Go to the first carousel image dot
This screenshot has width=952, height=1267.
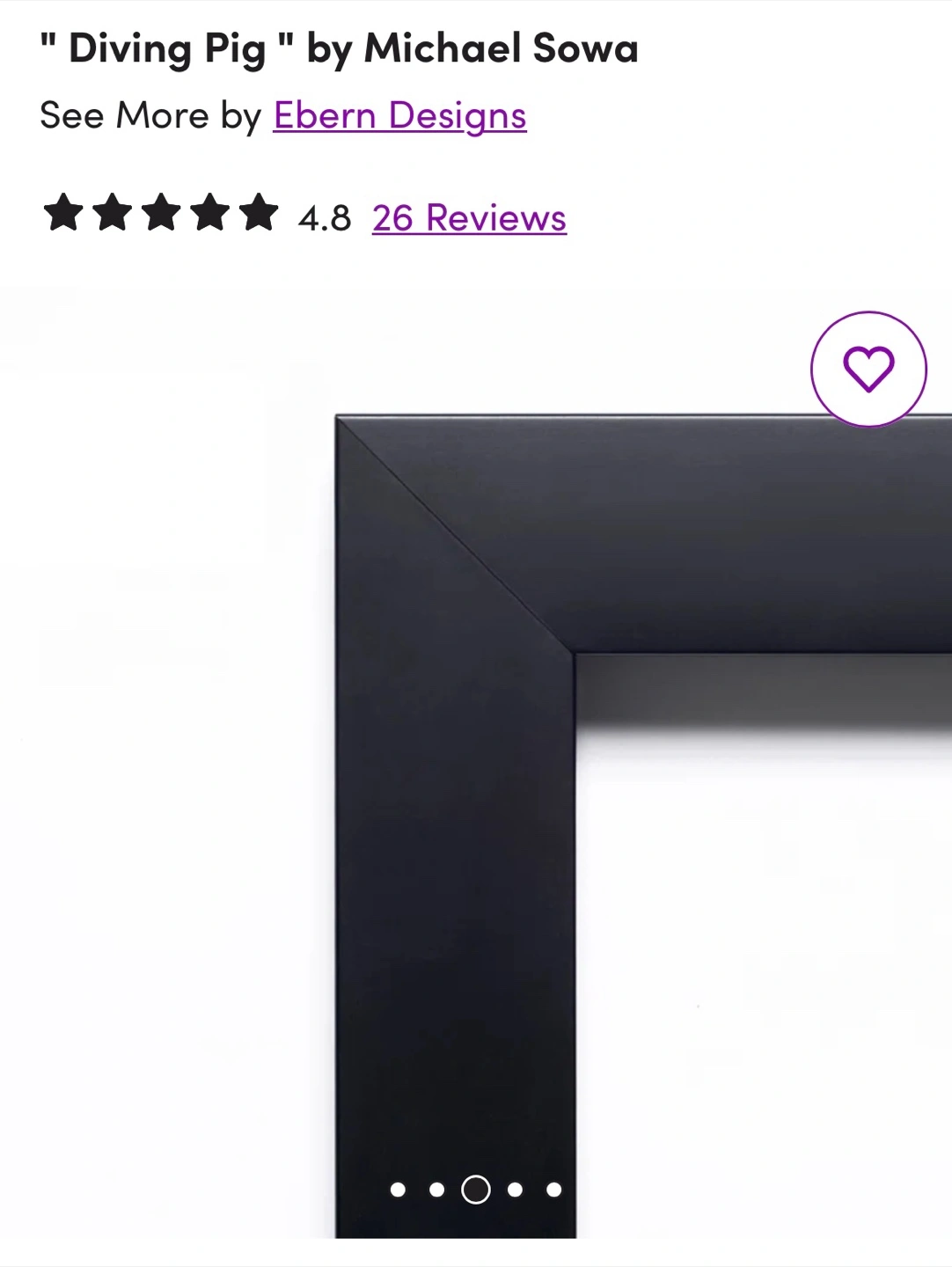click(x=398, y=1190)
